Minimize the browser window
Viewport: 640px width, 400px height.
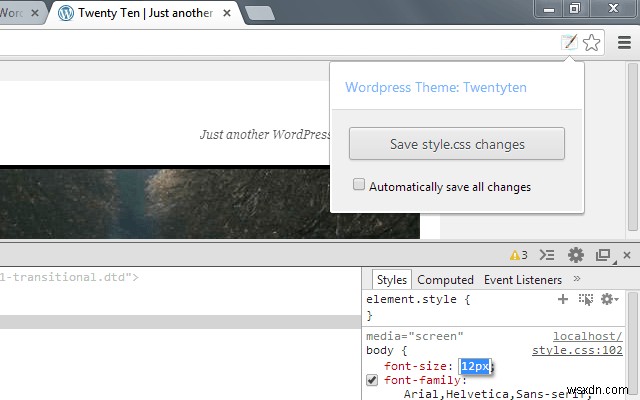click(x=549, y=9)
